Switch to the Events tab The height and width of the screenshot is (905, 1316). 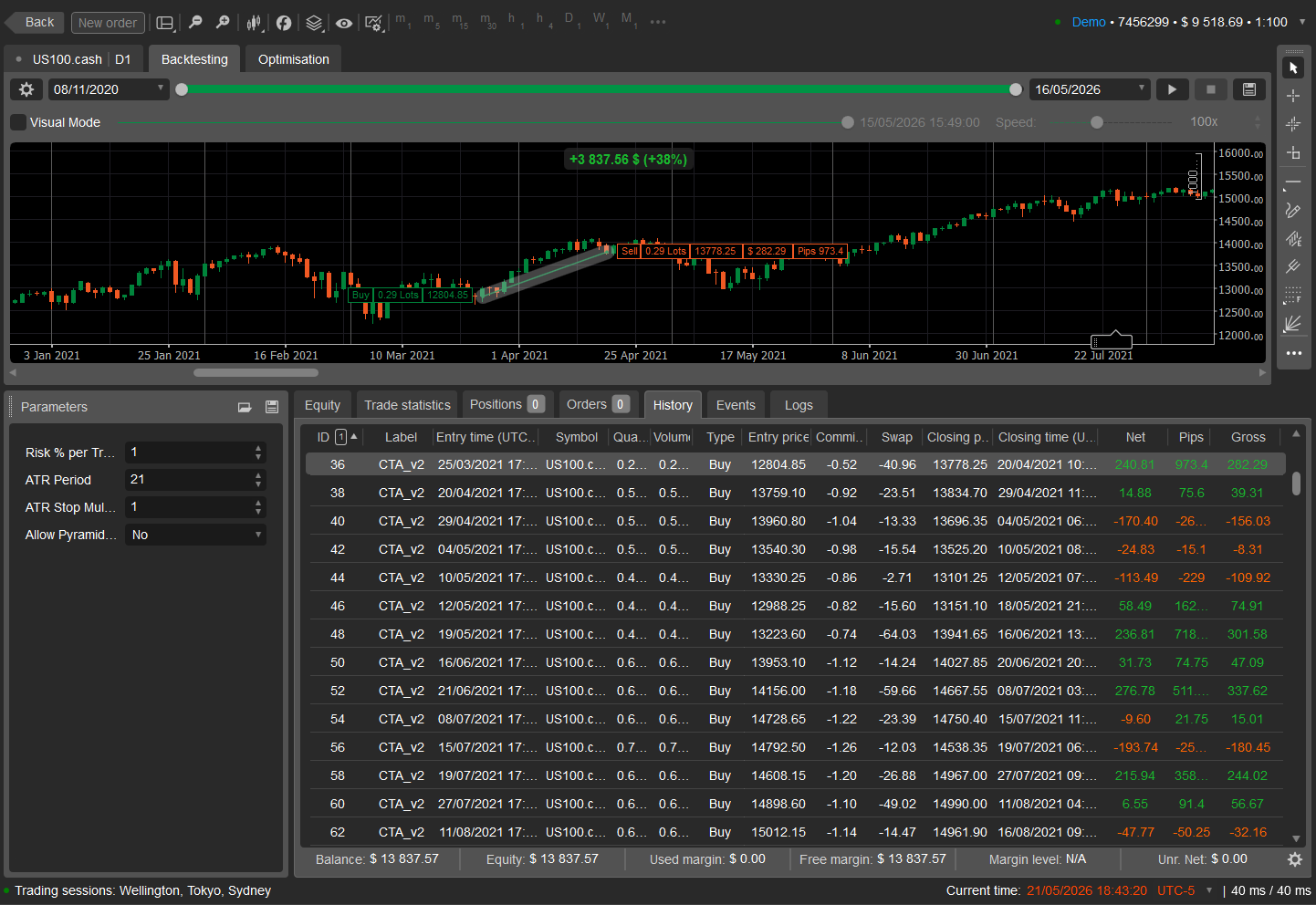tap(736, 405)
